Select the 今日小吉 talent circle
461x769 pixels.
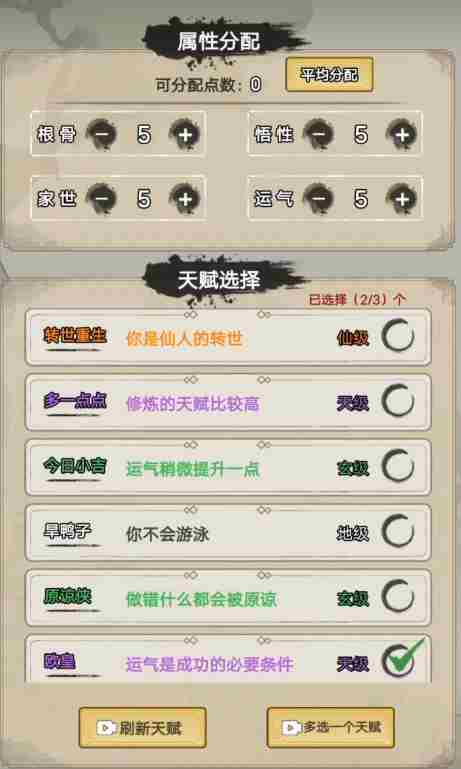pyautogui.click(x=398, y=466)
